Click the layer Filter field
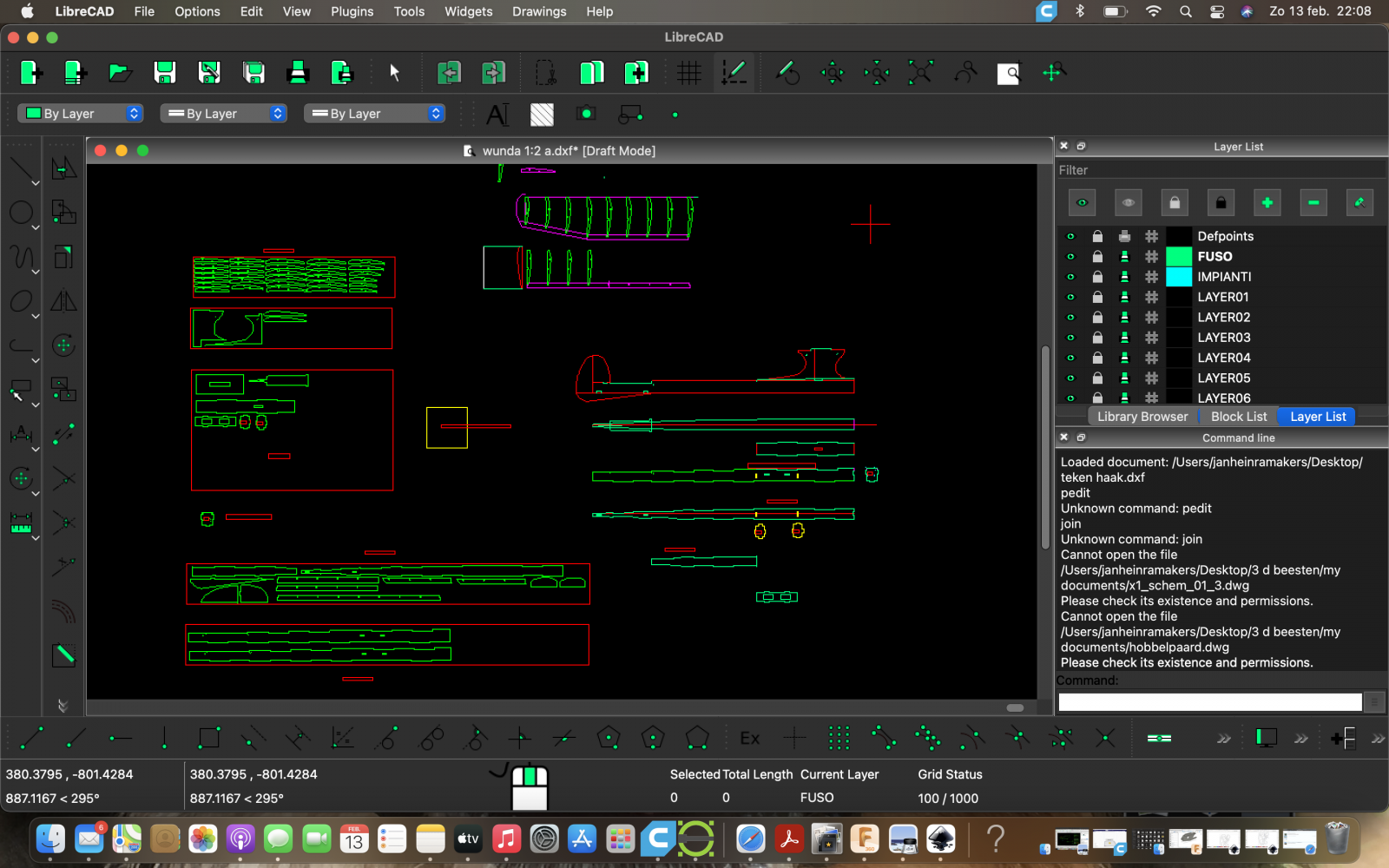Image resolution: width=1389 pixels, height=868 pixels. [1221, 170]
